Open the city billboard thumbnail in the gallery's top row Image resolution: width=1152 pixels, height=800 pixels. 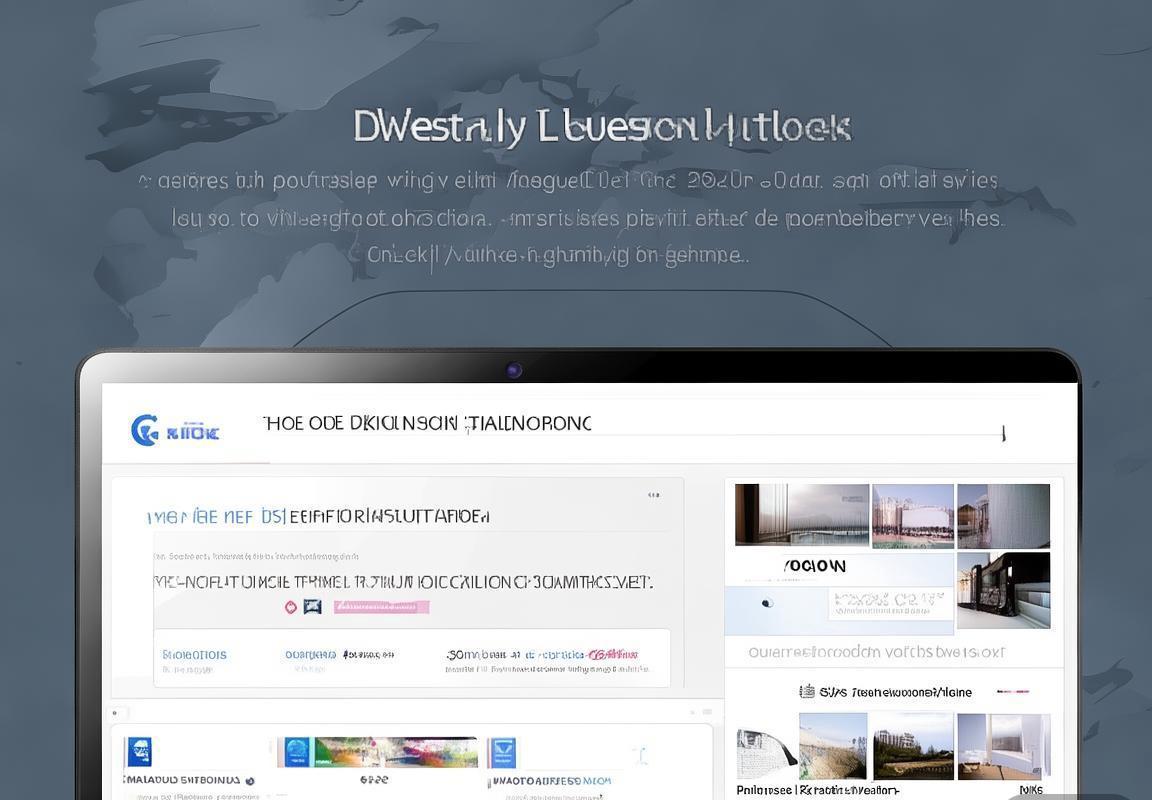[912, 516]
